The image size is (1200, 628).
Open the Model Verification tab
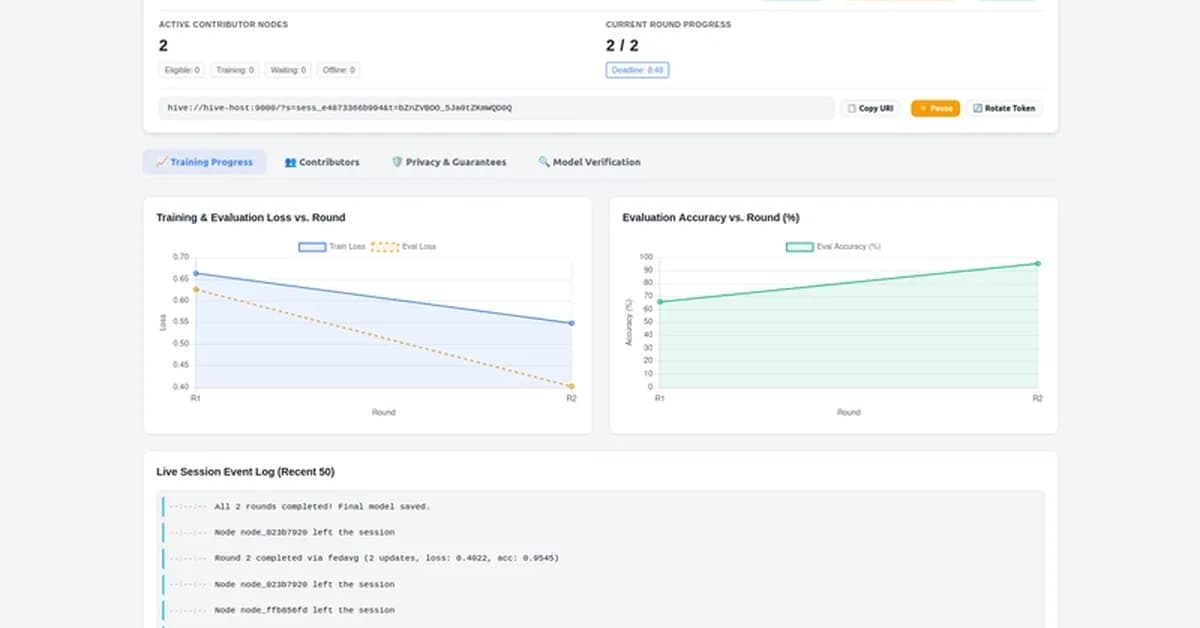[589, 162]
